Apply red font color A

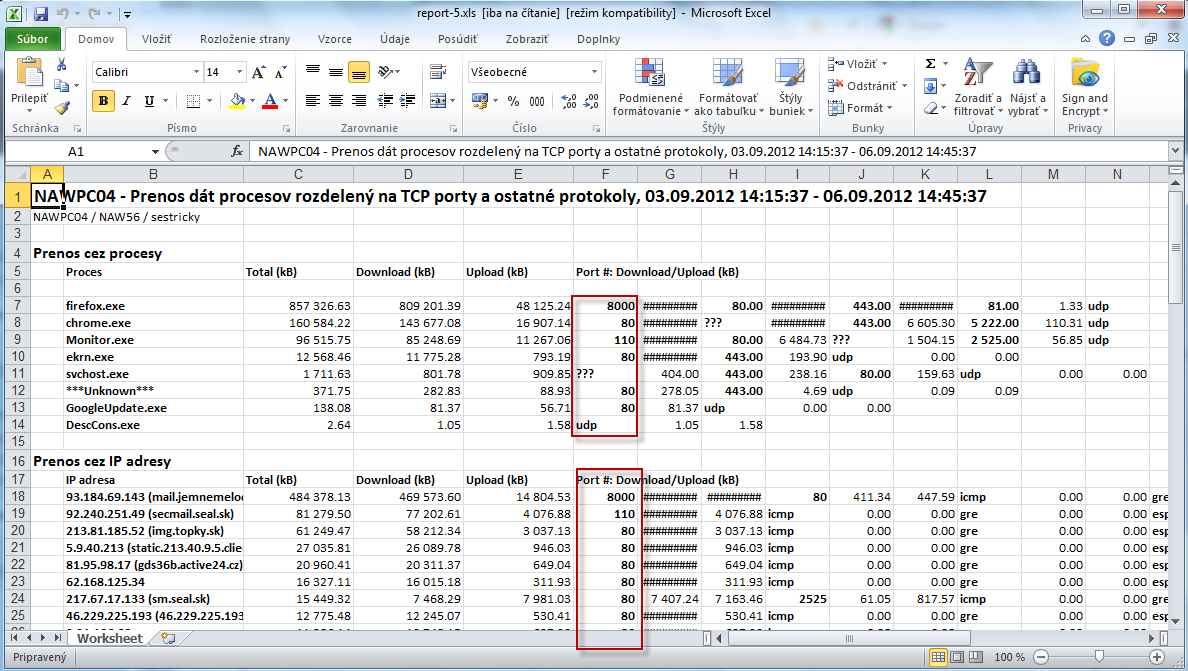point(270,101)
